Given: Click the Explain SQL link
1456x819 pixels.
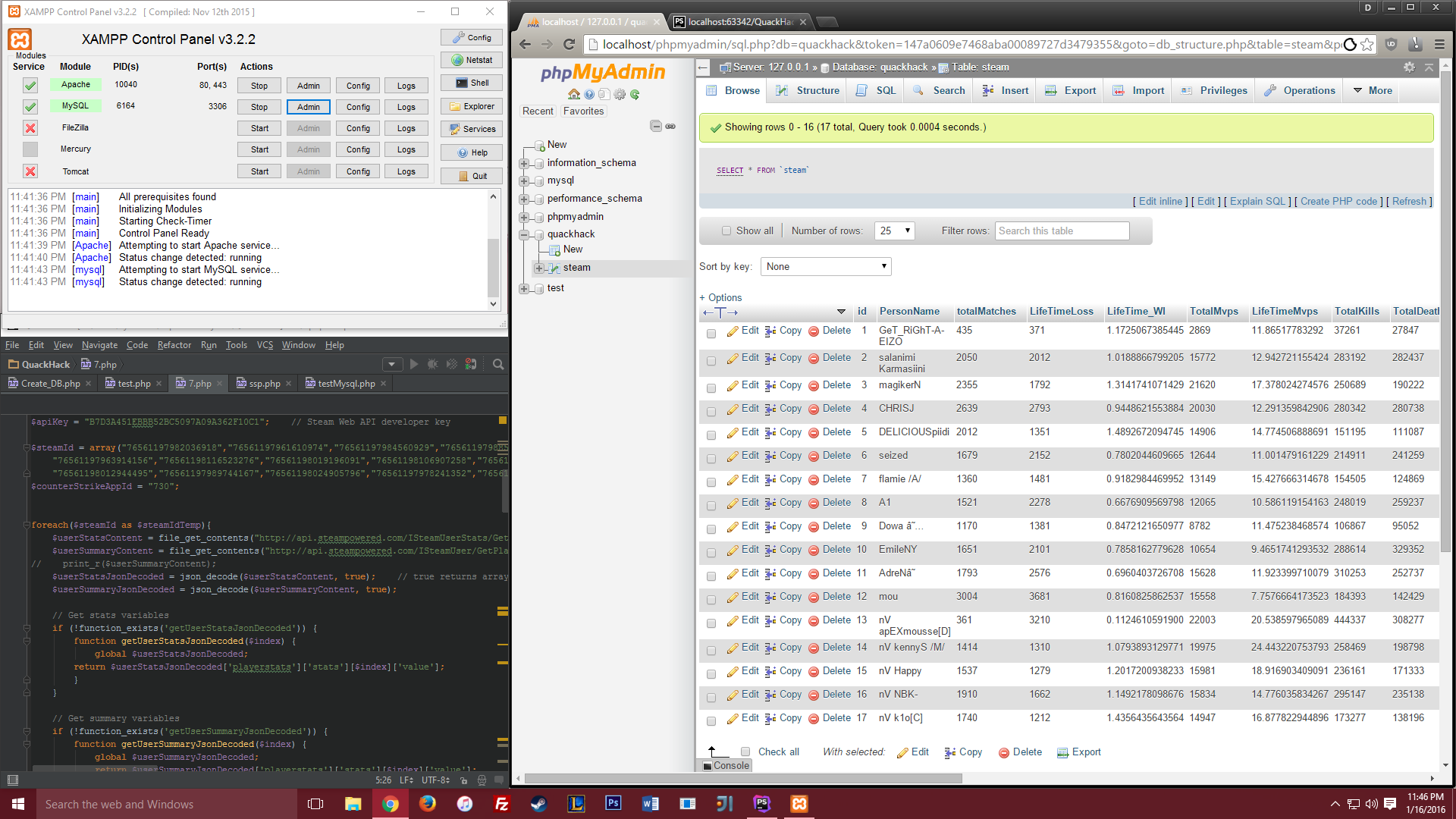Looking at the screenshot, I should [x=1257, y=201].
